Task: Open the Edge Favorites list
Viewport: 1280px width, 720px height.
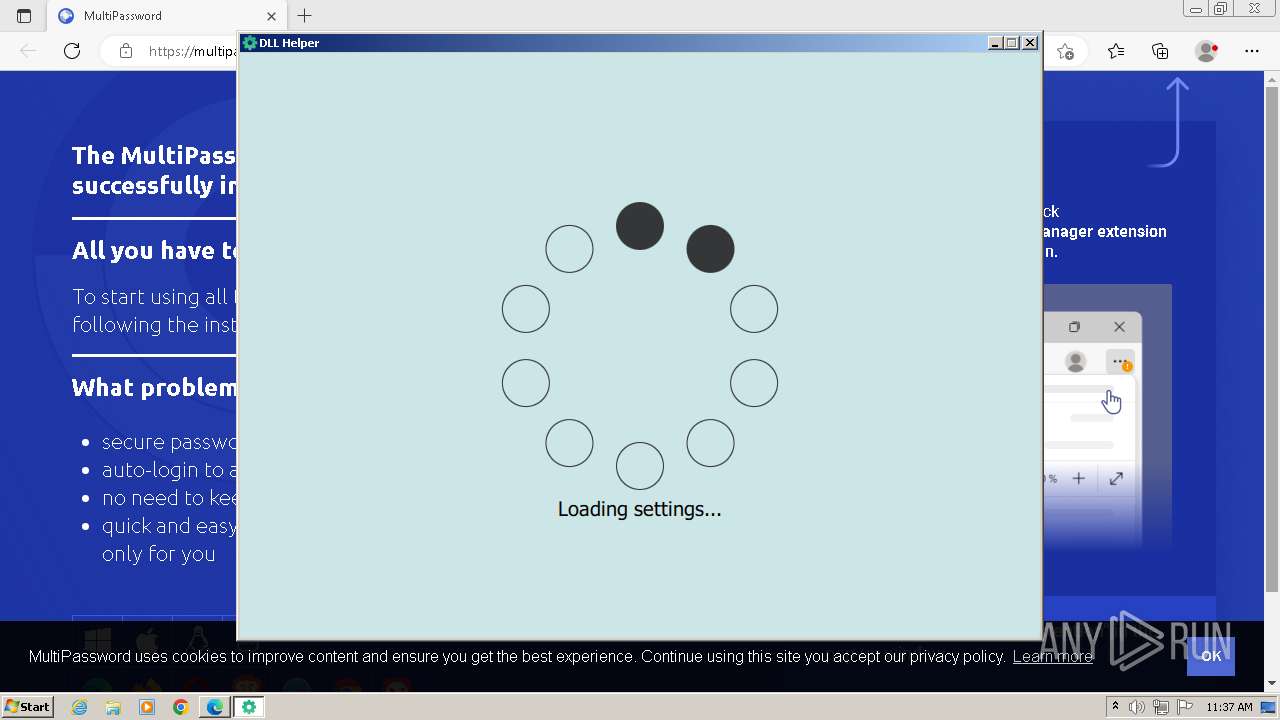Action: click(x=1116, y=51)
